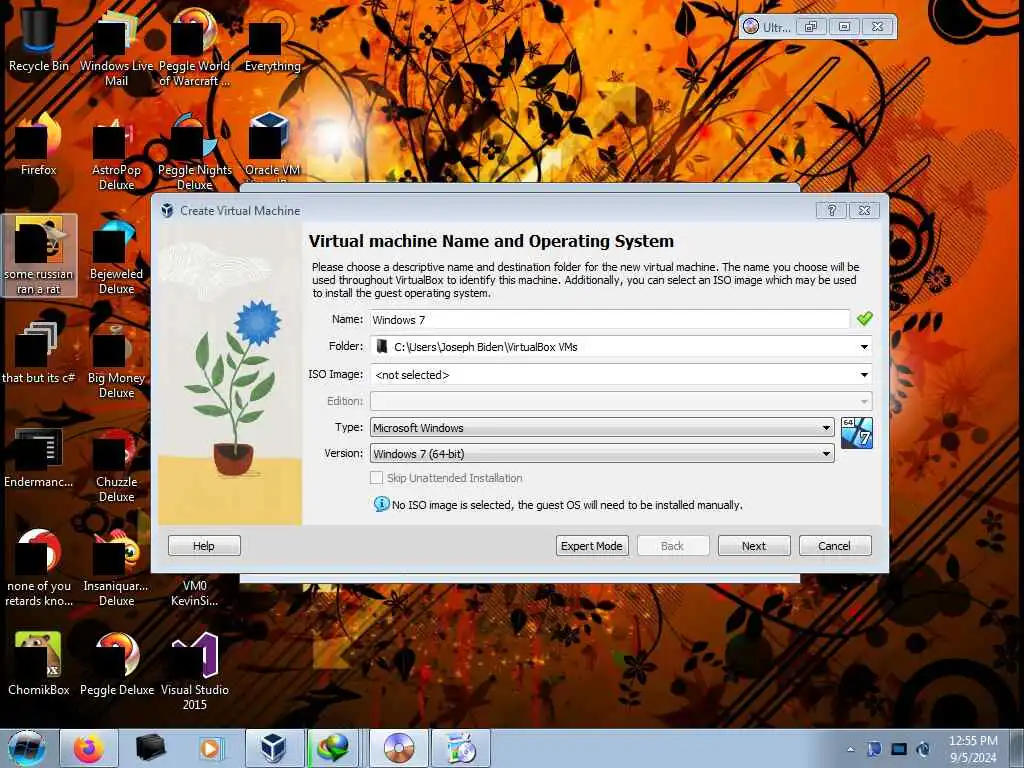Click the dialog's question mark help button
Image resolution: width=1024 pixels, height=768 pixels.
(831, 210)
